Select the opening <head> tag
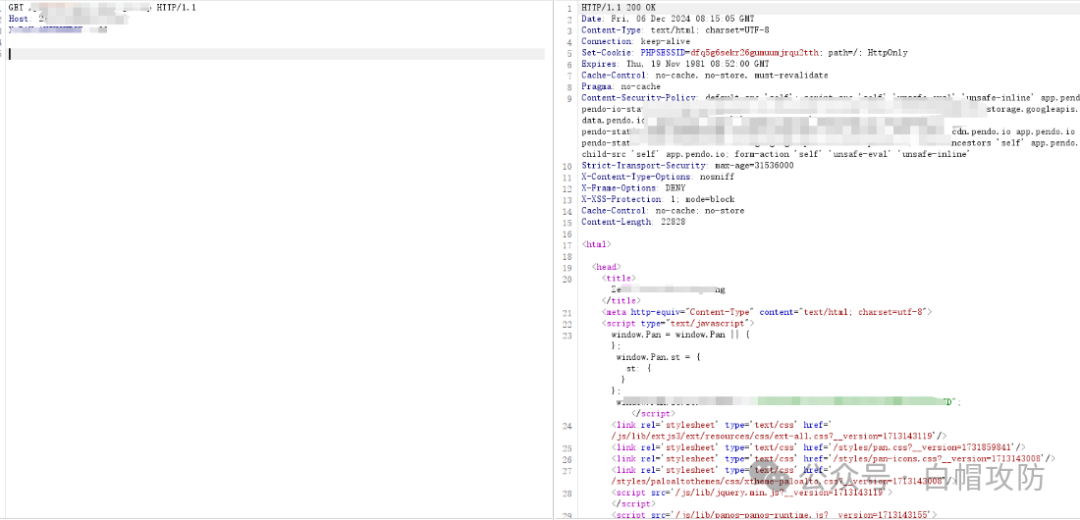 pos(607,267)
